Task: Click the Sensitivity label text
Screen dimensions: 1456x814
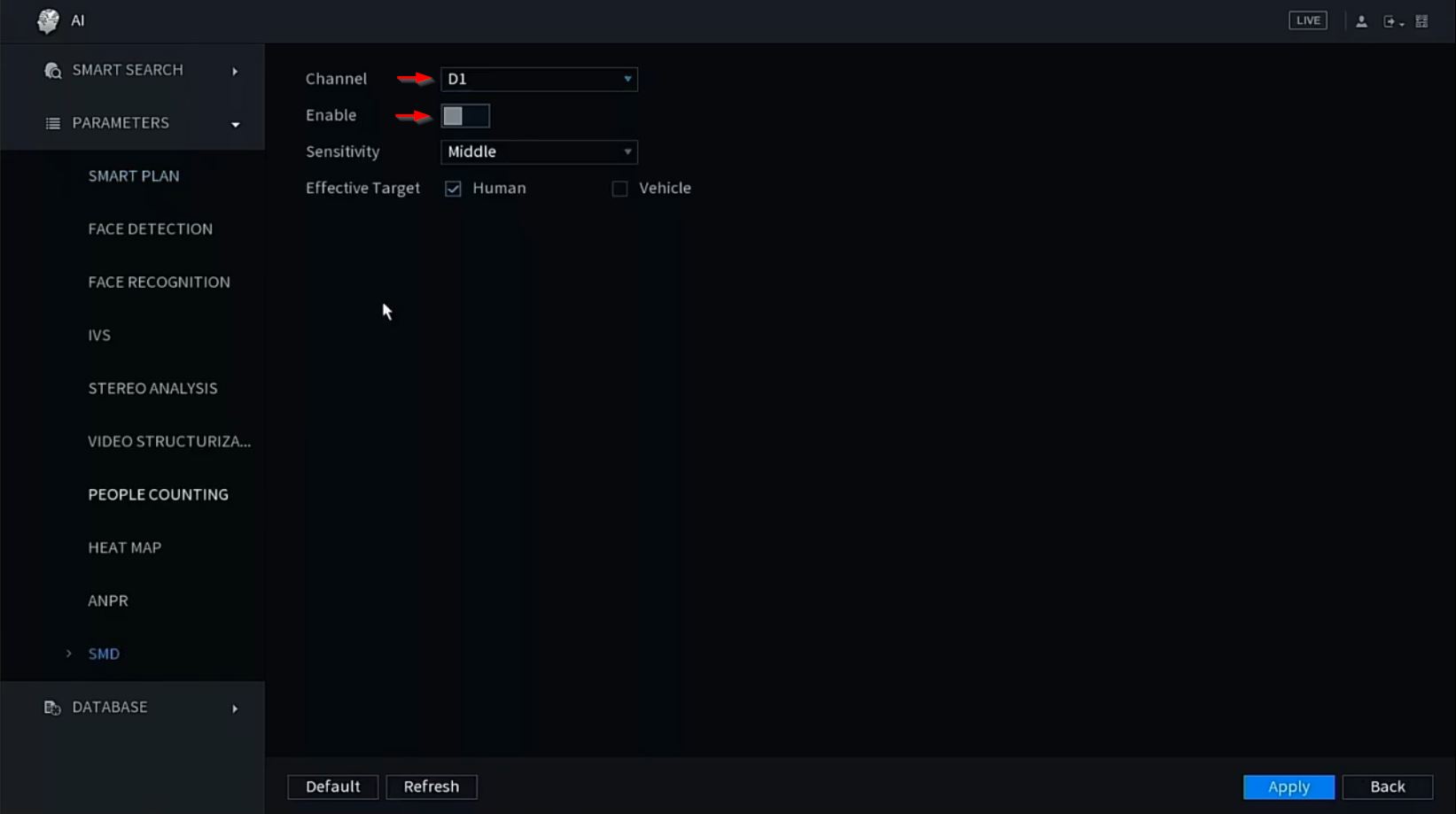Action: [343, 152]
